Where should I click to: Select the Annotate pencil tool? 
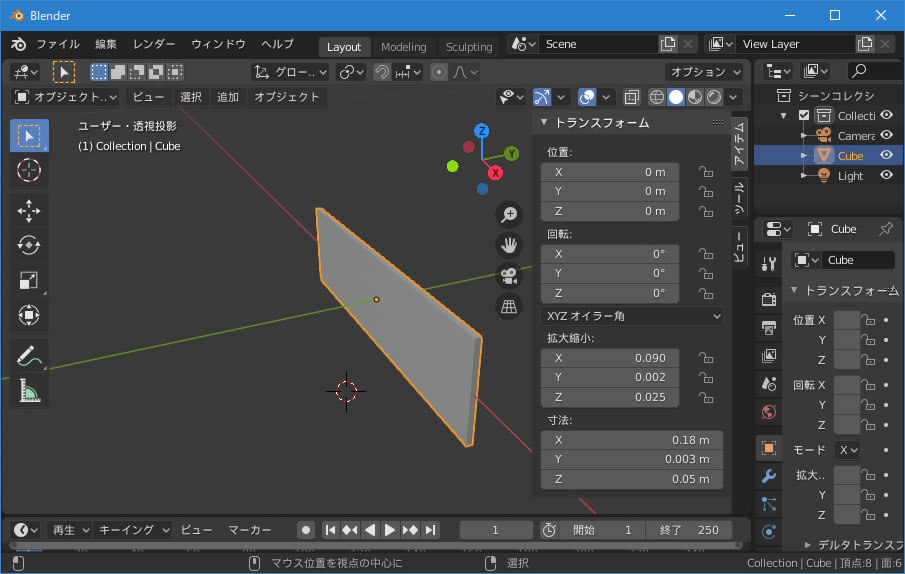click(29, 356)
